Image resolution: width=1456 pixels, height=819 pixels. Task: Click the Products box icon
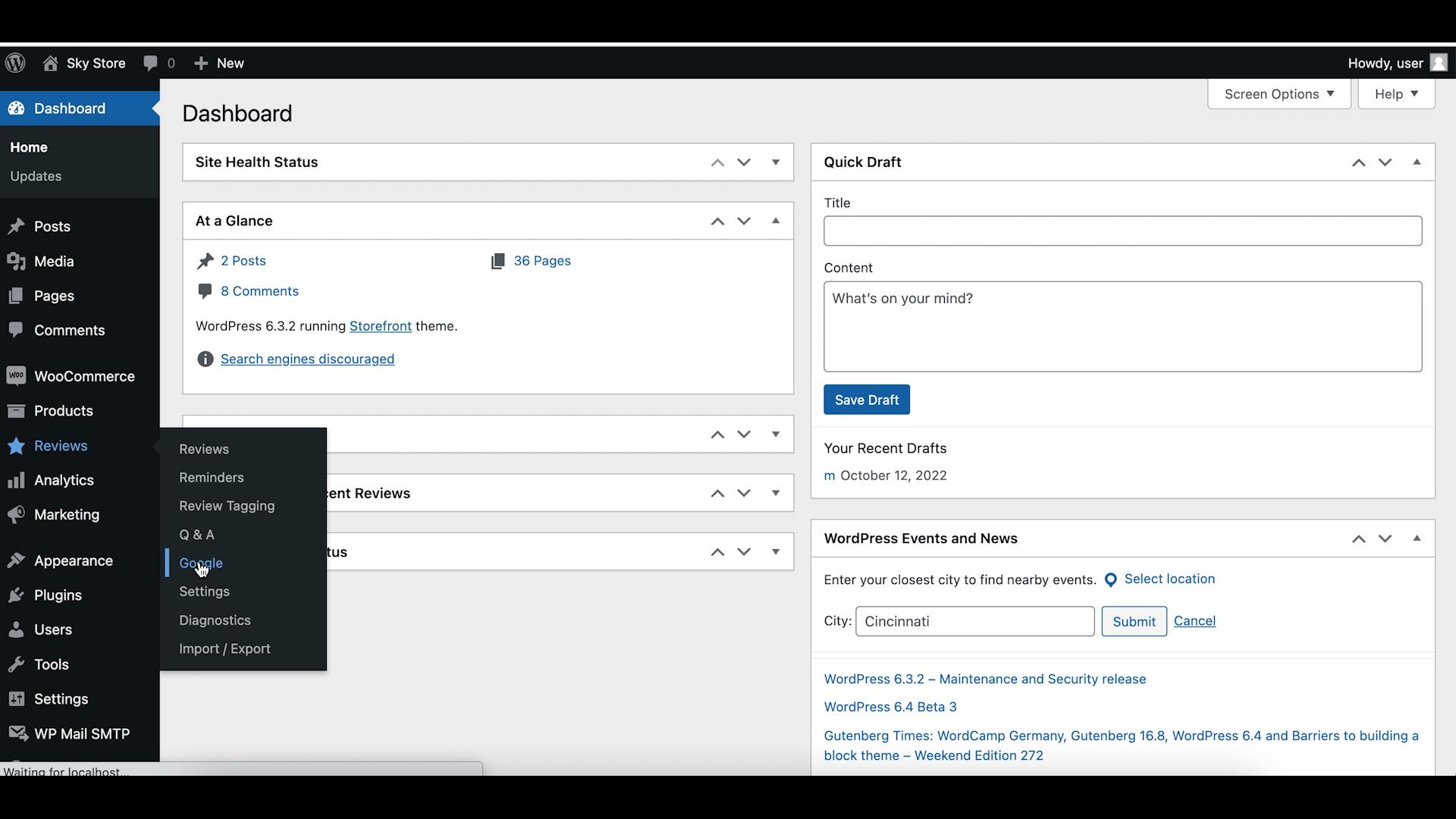tap(16, 411)
